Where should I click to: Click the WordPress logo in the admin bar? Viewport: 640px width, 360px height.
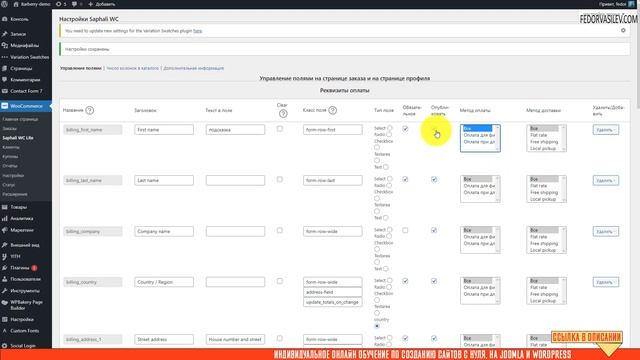[4, 4]
